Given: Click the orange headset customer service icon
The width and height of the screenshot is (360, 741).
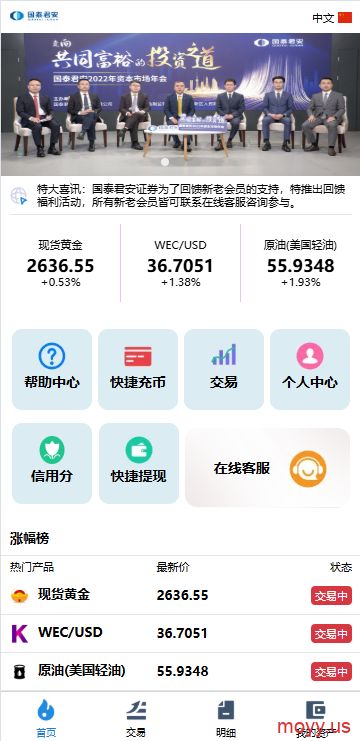Looking at the screenshot, I should (x=308, y=469).
